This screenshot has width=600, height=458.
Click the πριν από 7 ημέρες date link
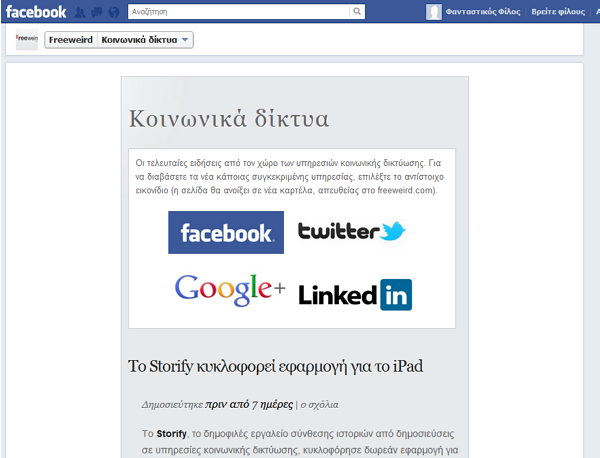coord(249,404)
